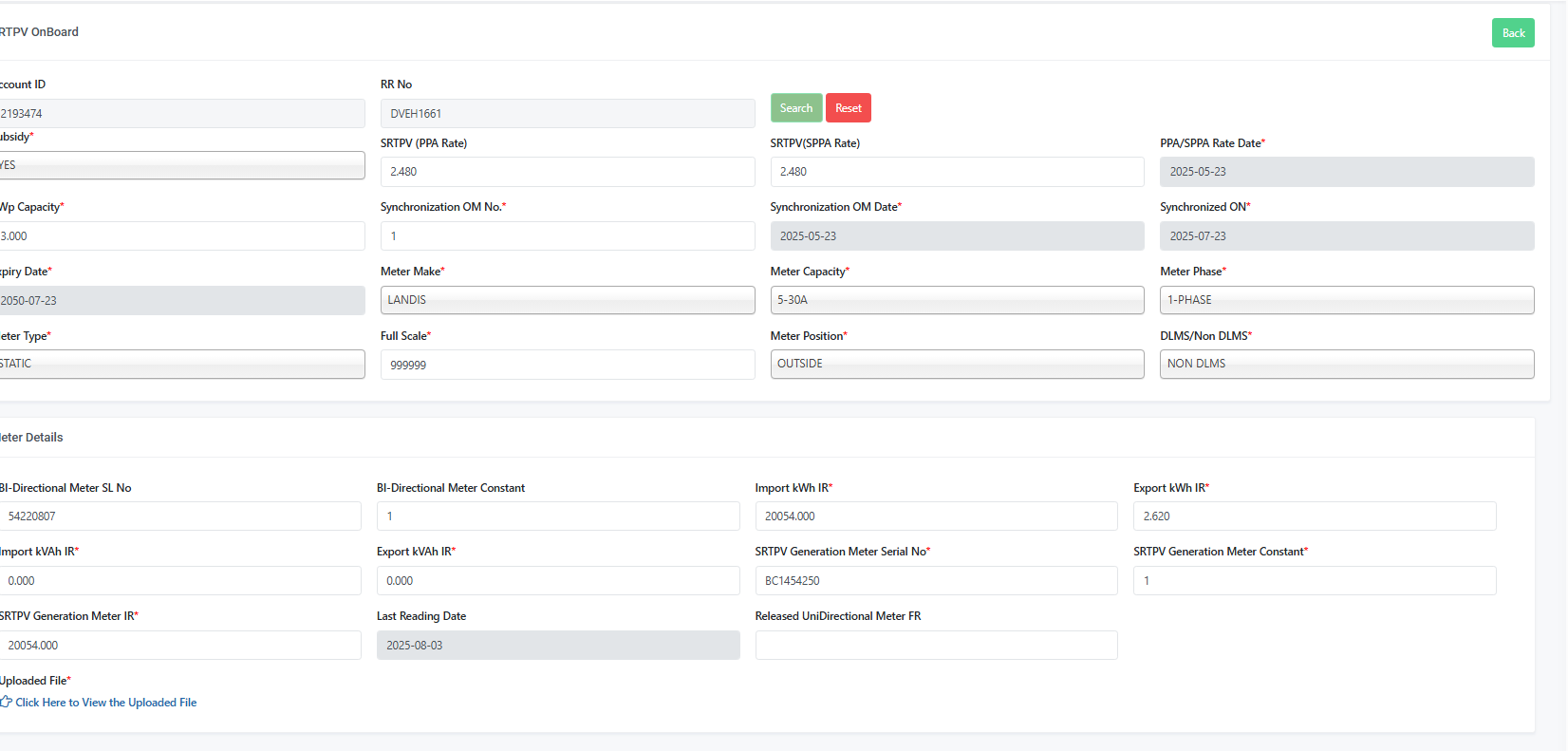The width and height of the screenshot is (1568, 751).
Task: Open the DLMS/Non DLMS dropdown
Action: (x=1346, y=364)
